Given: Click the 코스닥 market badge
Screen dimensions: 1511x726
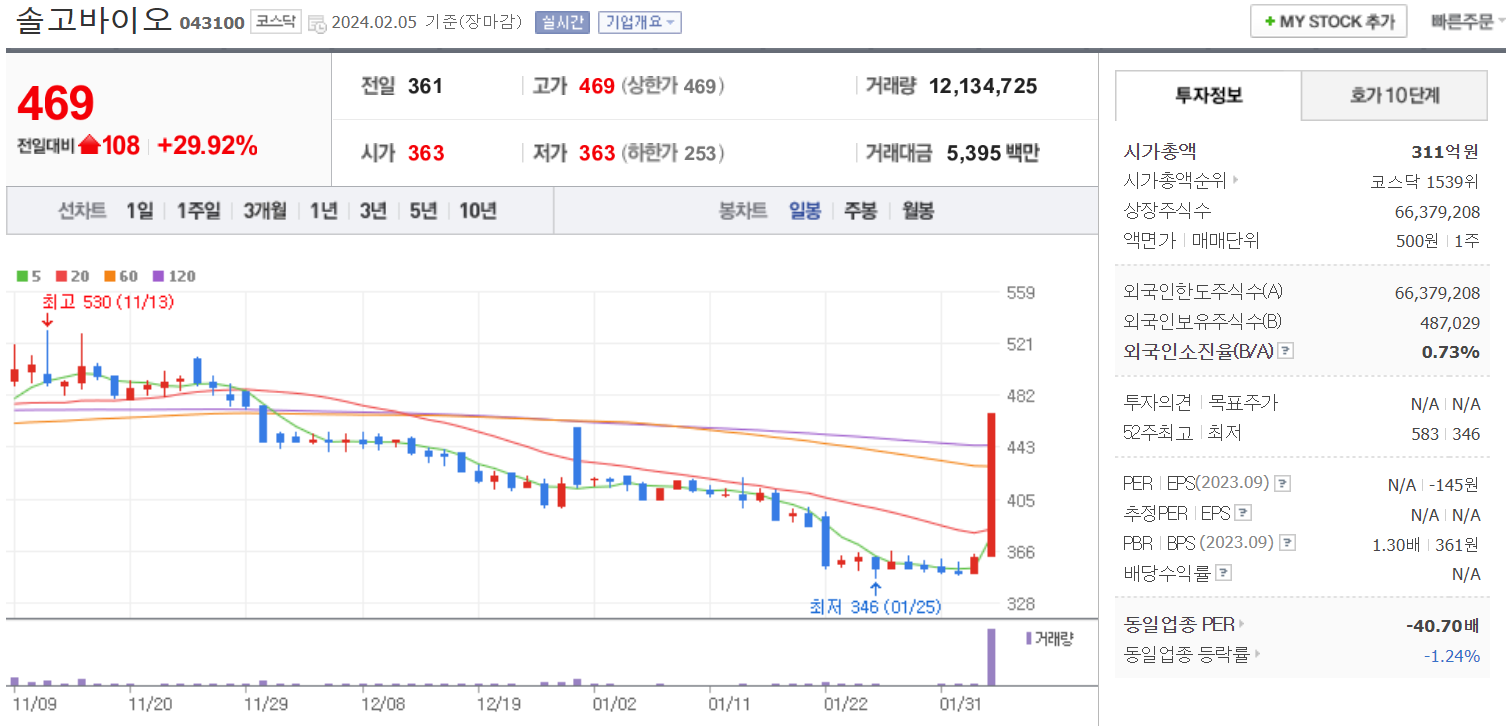Looking at the screenshot, I should tap(275, 22).
